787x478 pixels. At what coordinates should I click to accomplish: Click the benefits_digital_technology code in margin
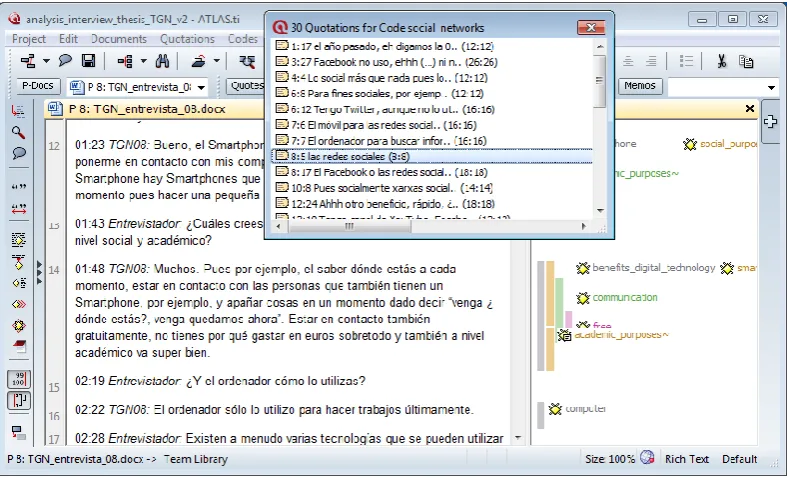click(653, 268)
